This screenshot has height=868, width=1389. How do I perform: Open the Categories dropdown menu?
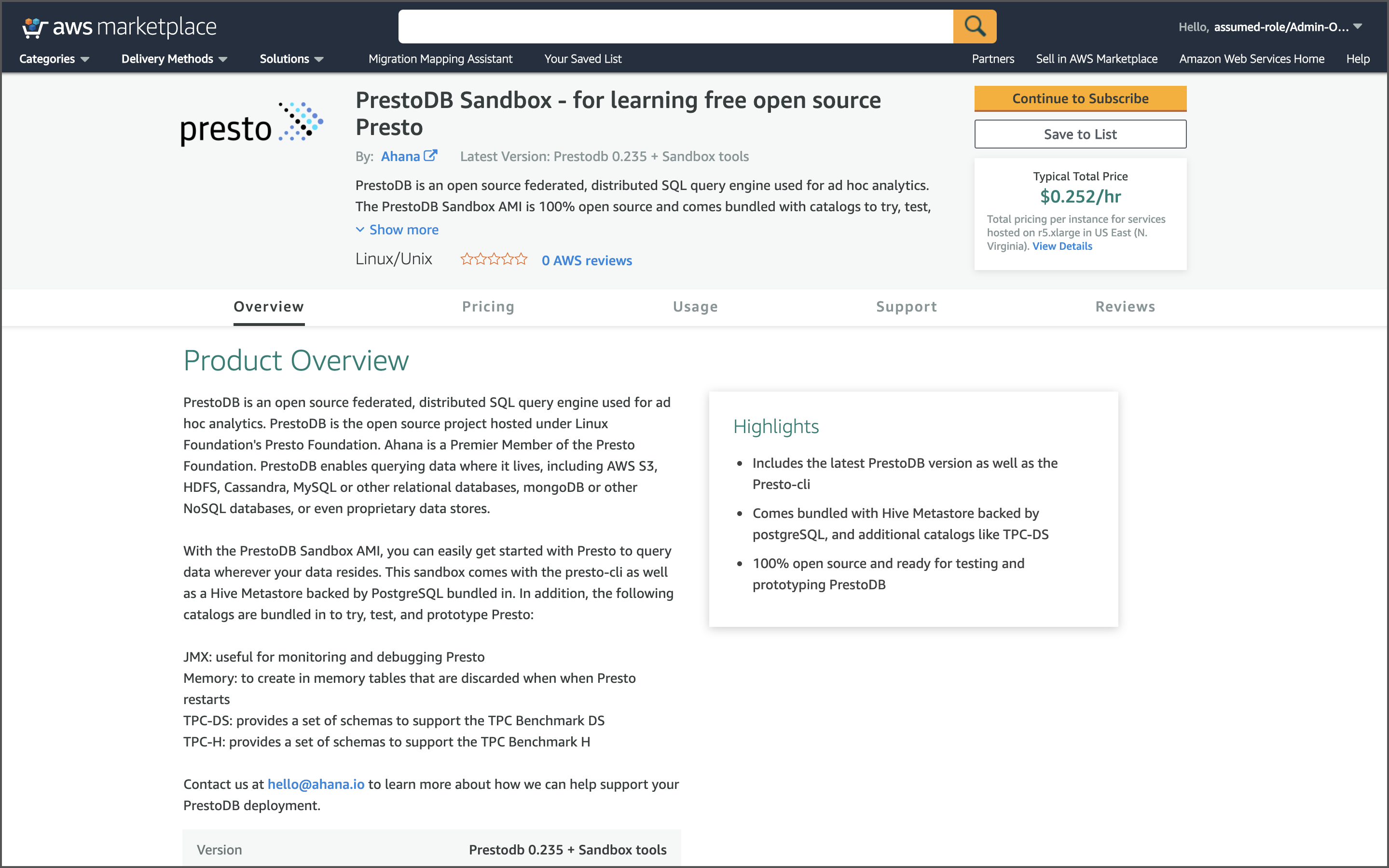point(54,58)
